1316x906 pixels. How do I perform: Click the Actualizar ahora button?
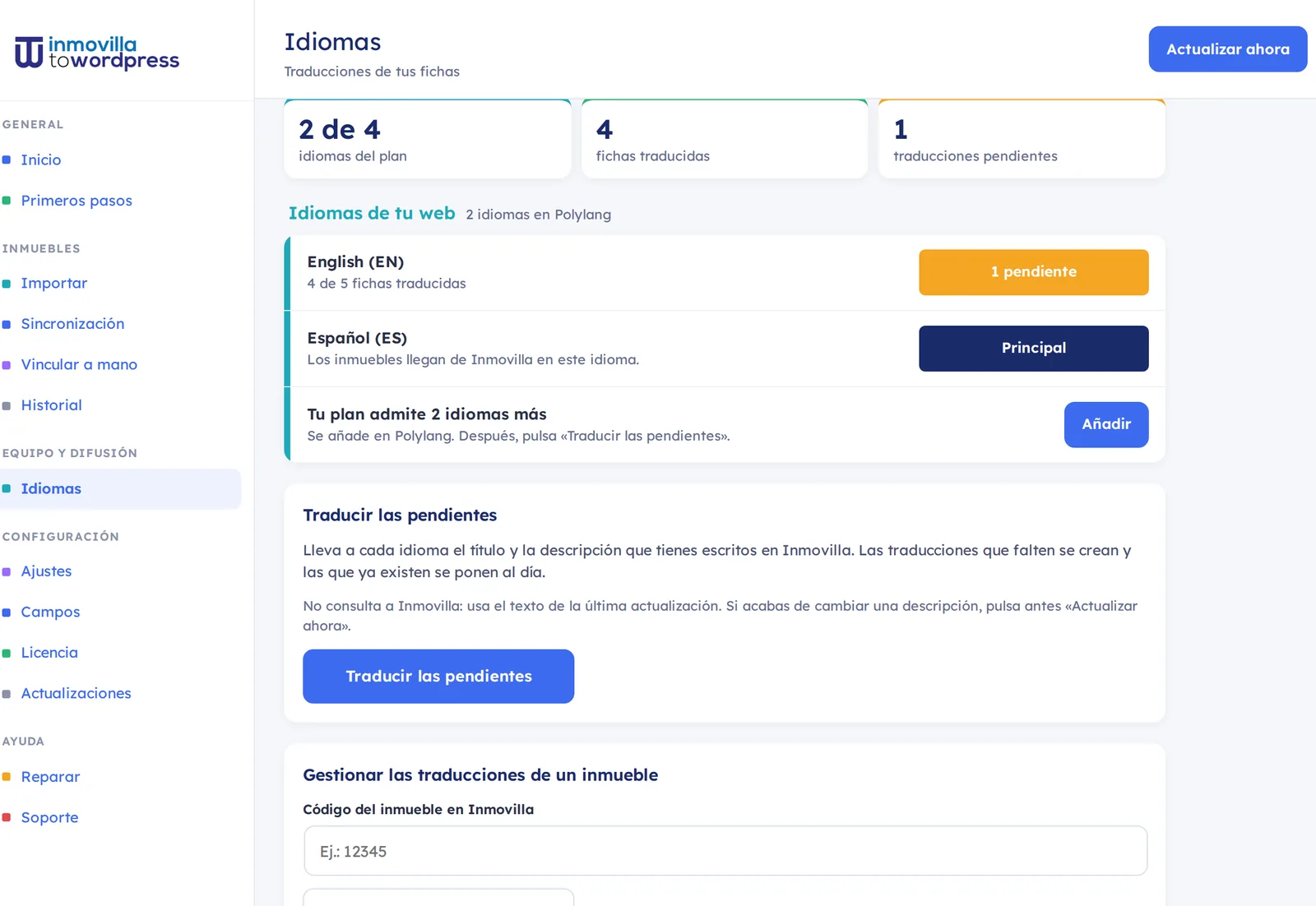(1227, 49)
